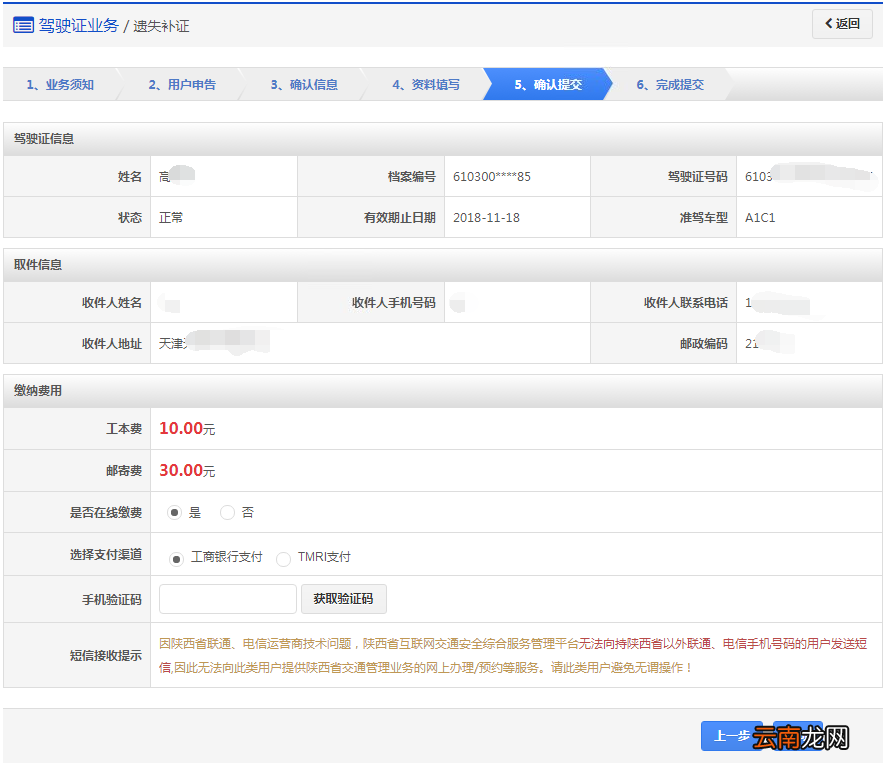Viewport: 886px width, 766px height.
Task: Click the 选择支付渠道 label
Action: click(x=106, y=555)
